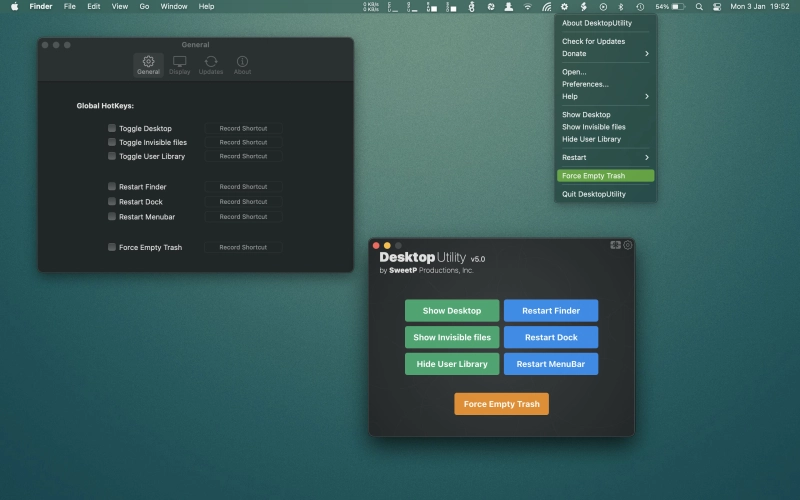Open Preferences... from the status menu
This screenshot has width=800, height=500.
(605, 84)
